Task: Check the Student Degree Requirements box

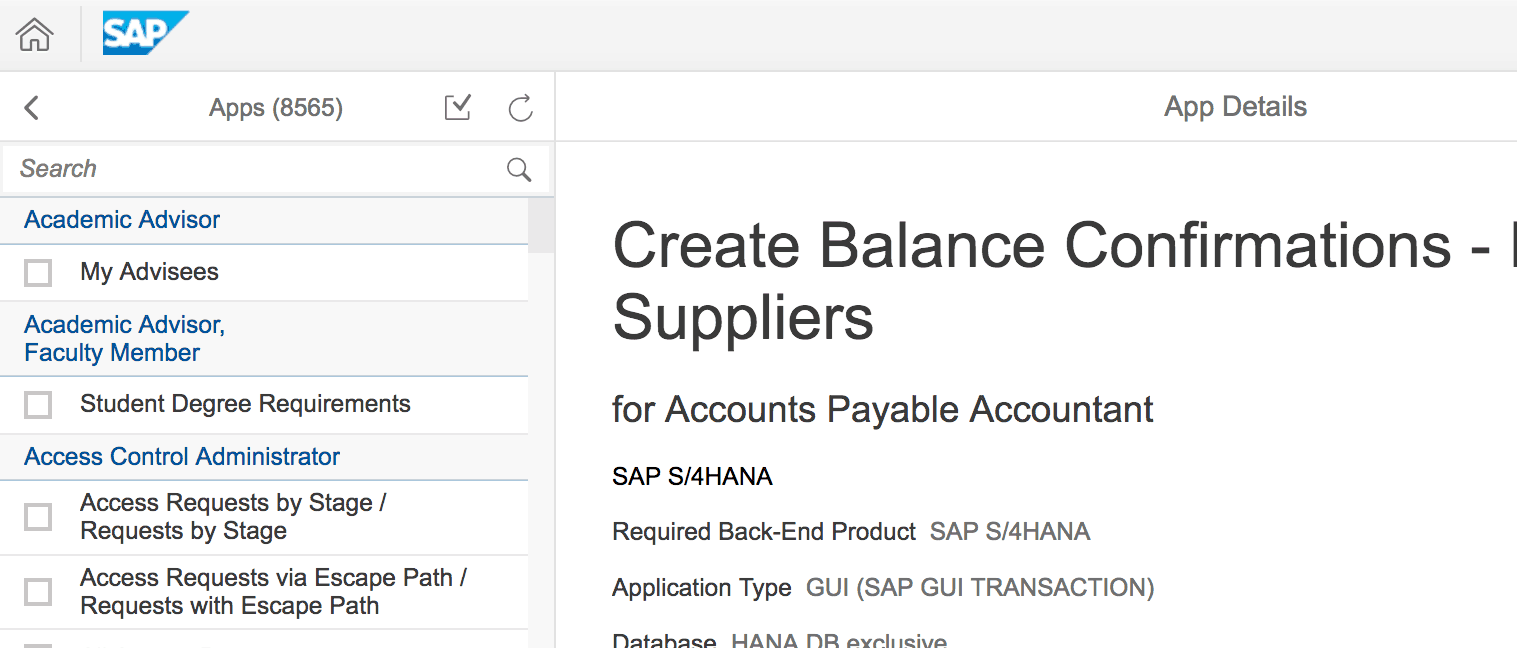Action: tap(38, 405)
